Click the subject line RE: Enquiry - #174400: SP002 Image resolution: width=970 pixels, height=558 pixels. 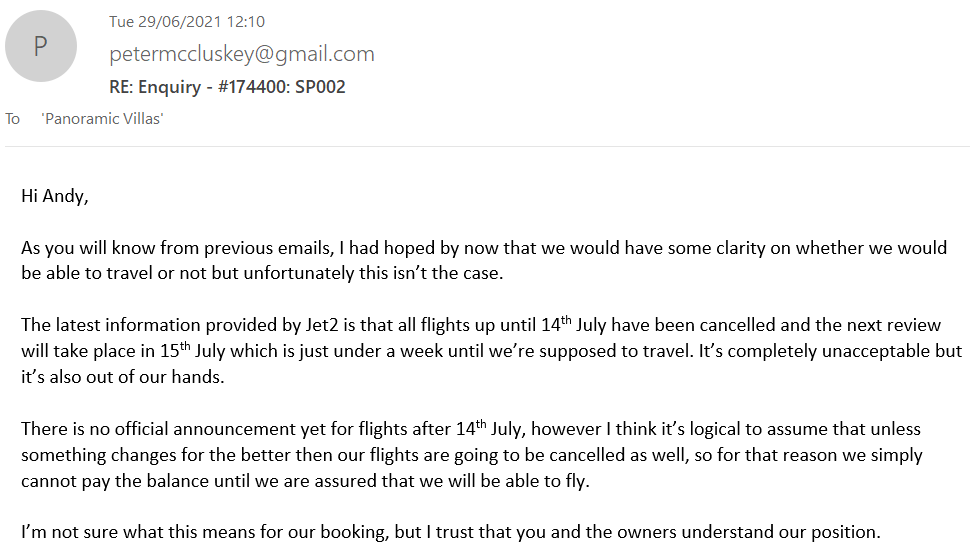[x=227, y=87]
